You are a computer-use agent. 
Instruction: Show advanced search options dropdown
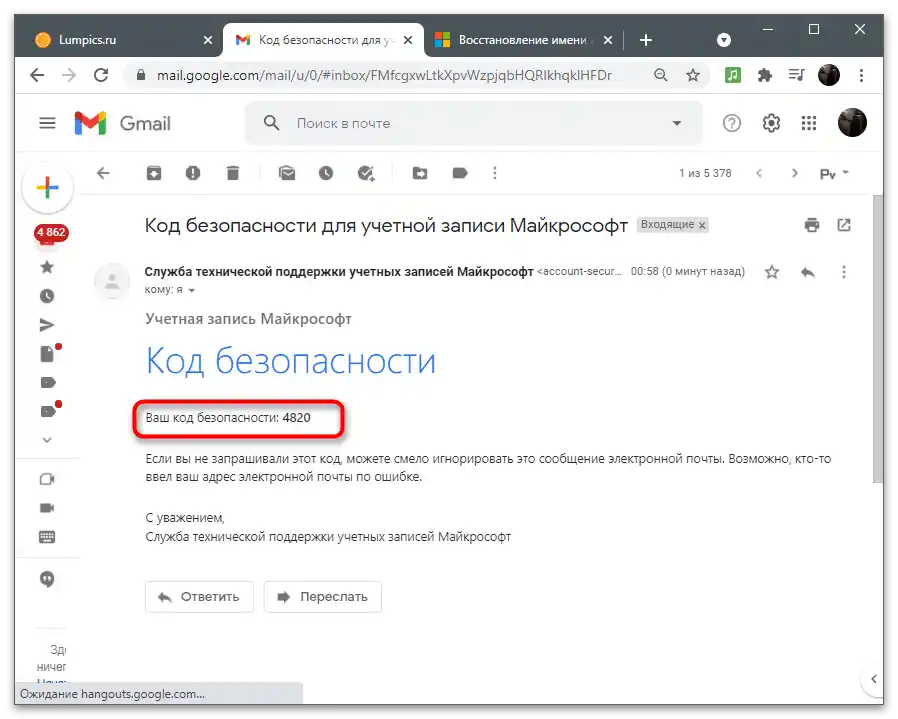click(x=677, y=123)
